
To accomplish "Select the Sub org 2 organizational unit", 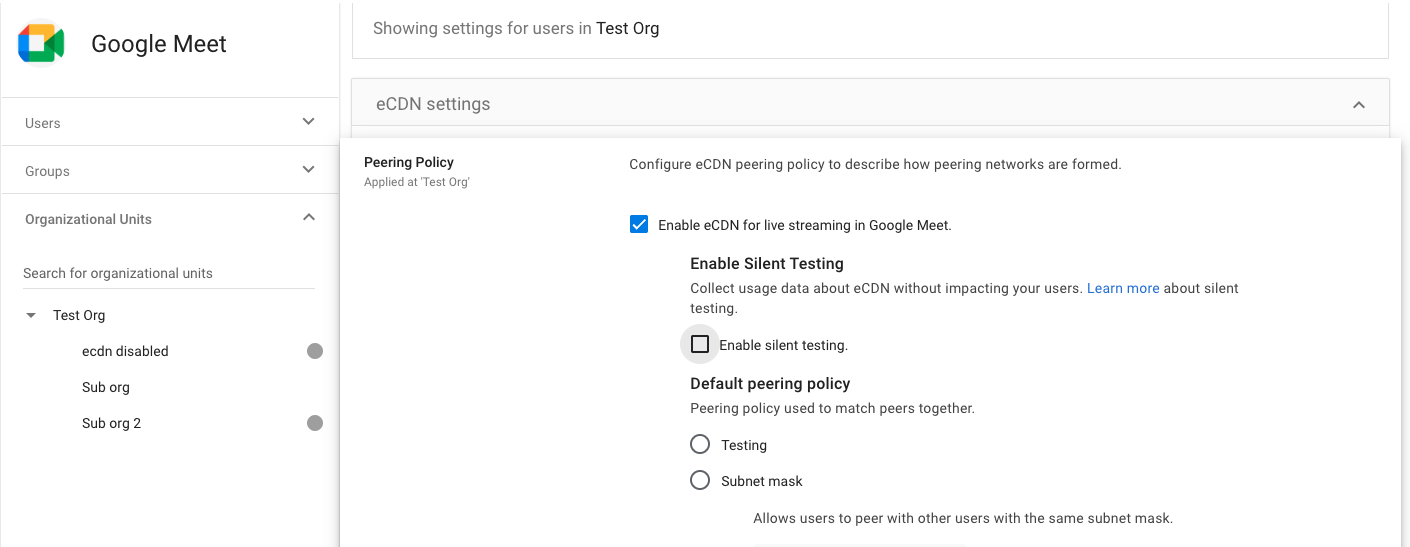I will (111, 423).
